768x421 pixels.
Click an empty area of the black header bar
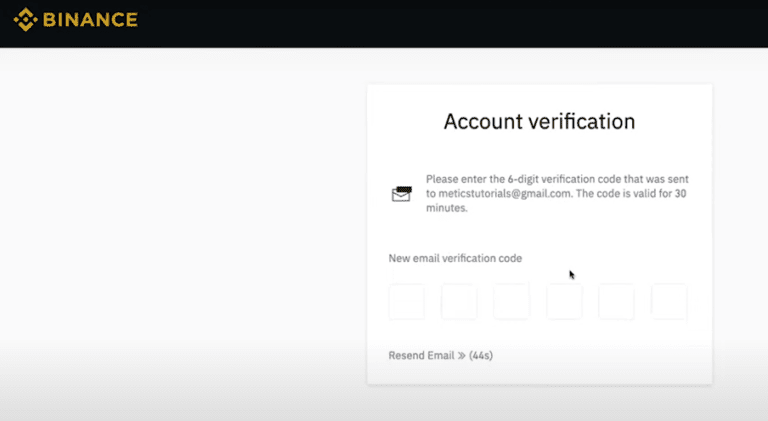coord(441,23)
